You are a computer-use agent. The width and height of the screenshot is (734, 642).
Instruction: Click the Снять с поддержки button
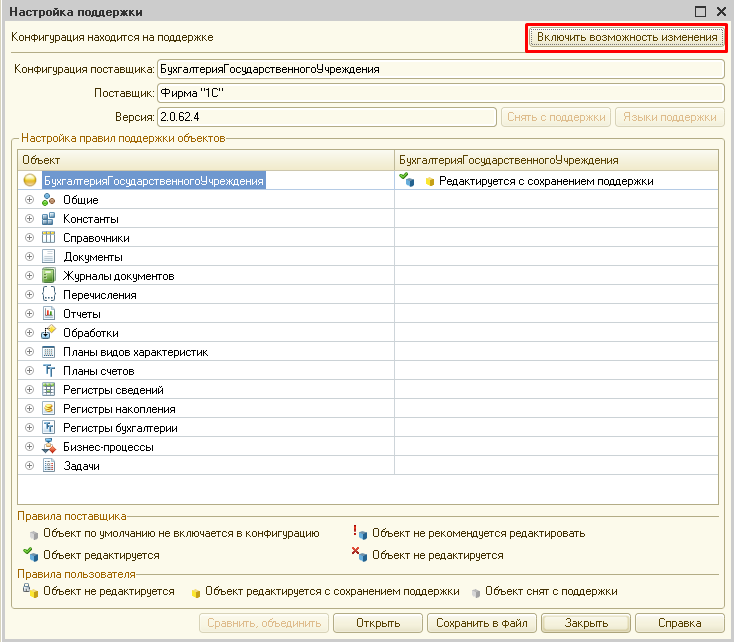point(556,117)
